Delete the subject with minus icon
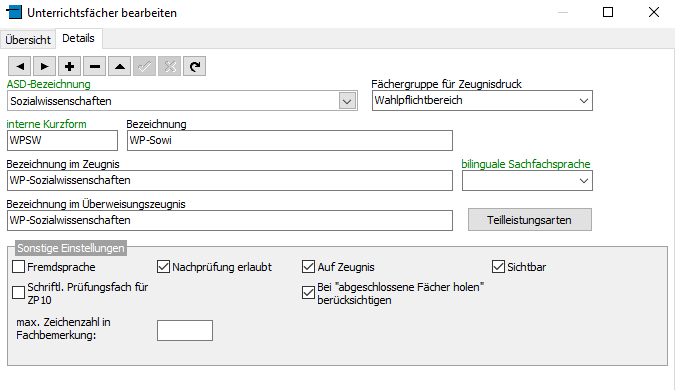Image resolution: width=675 pixels, height=390 pixels. [x=95, y=66]
